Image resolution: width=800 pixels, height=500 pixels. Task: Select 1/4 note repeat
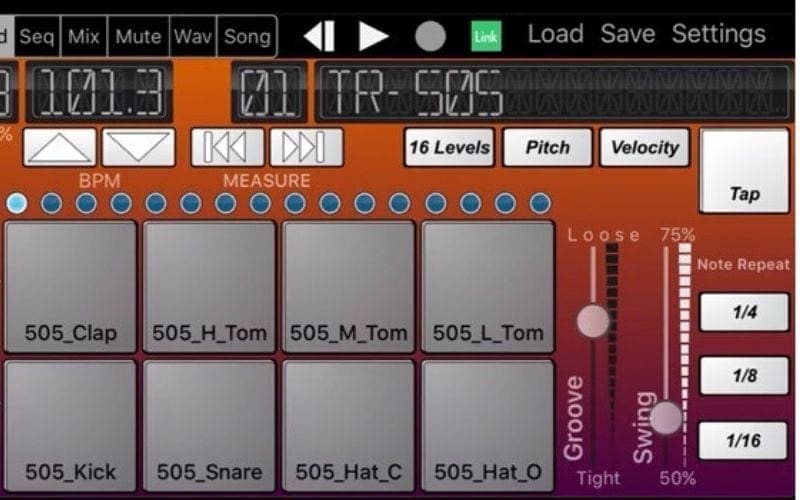tap(744, 312)
